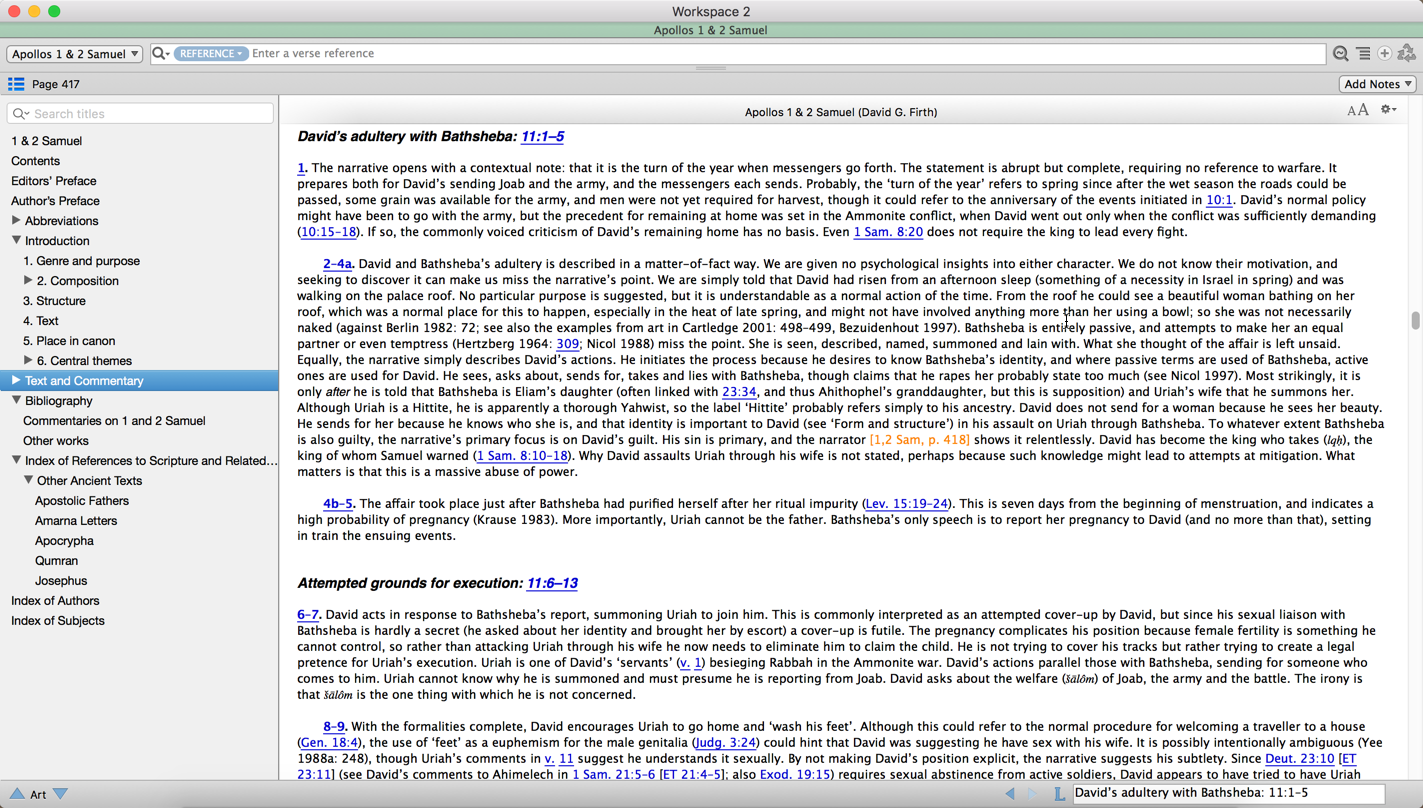Open Index of Authors
Image resolution: width=1423 pixels, height=808 pixels.
click(x=55, y=601)
